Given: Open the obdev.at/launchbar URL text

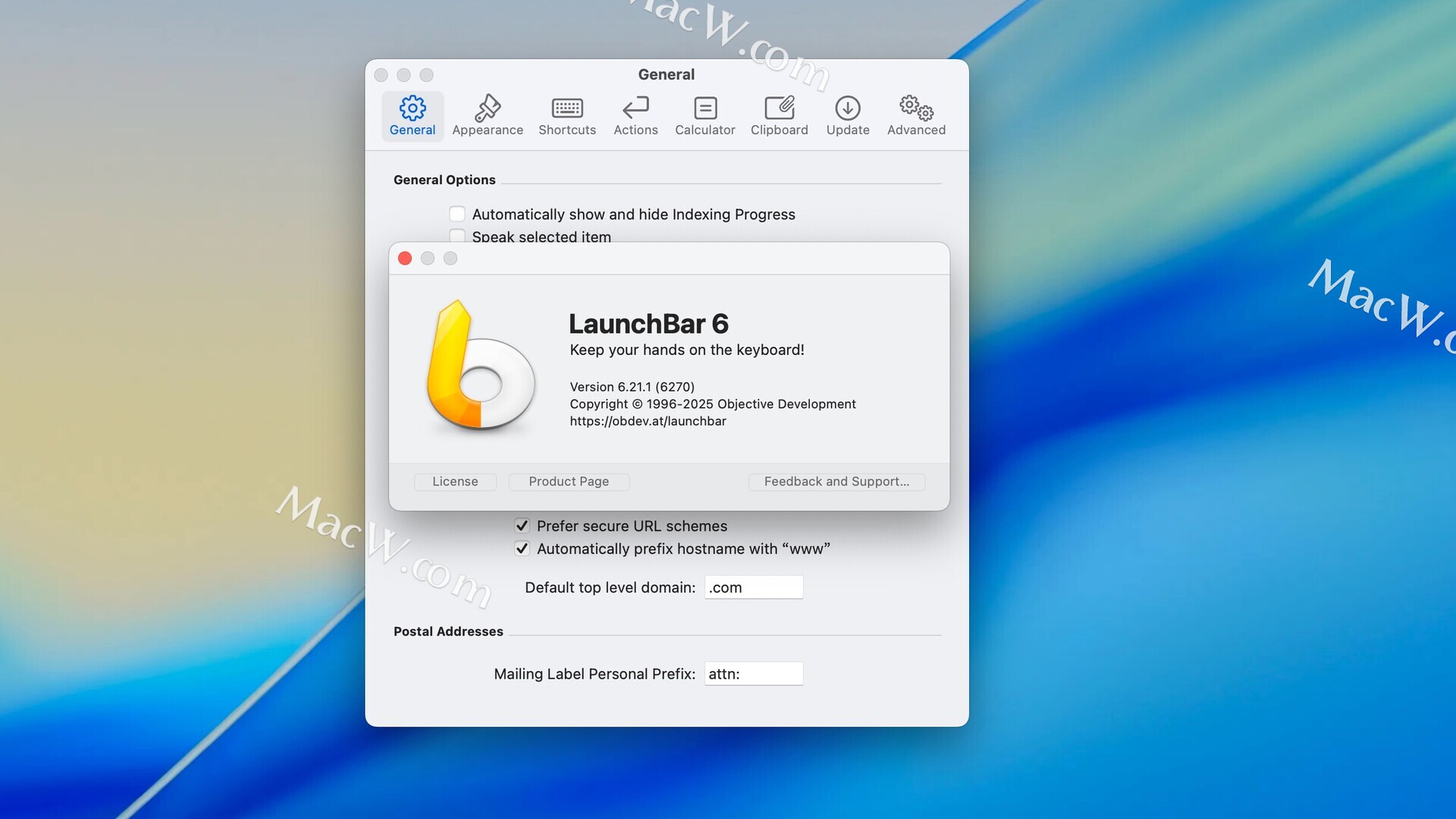Looking at the screenshot, I should point(648,421).
